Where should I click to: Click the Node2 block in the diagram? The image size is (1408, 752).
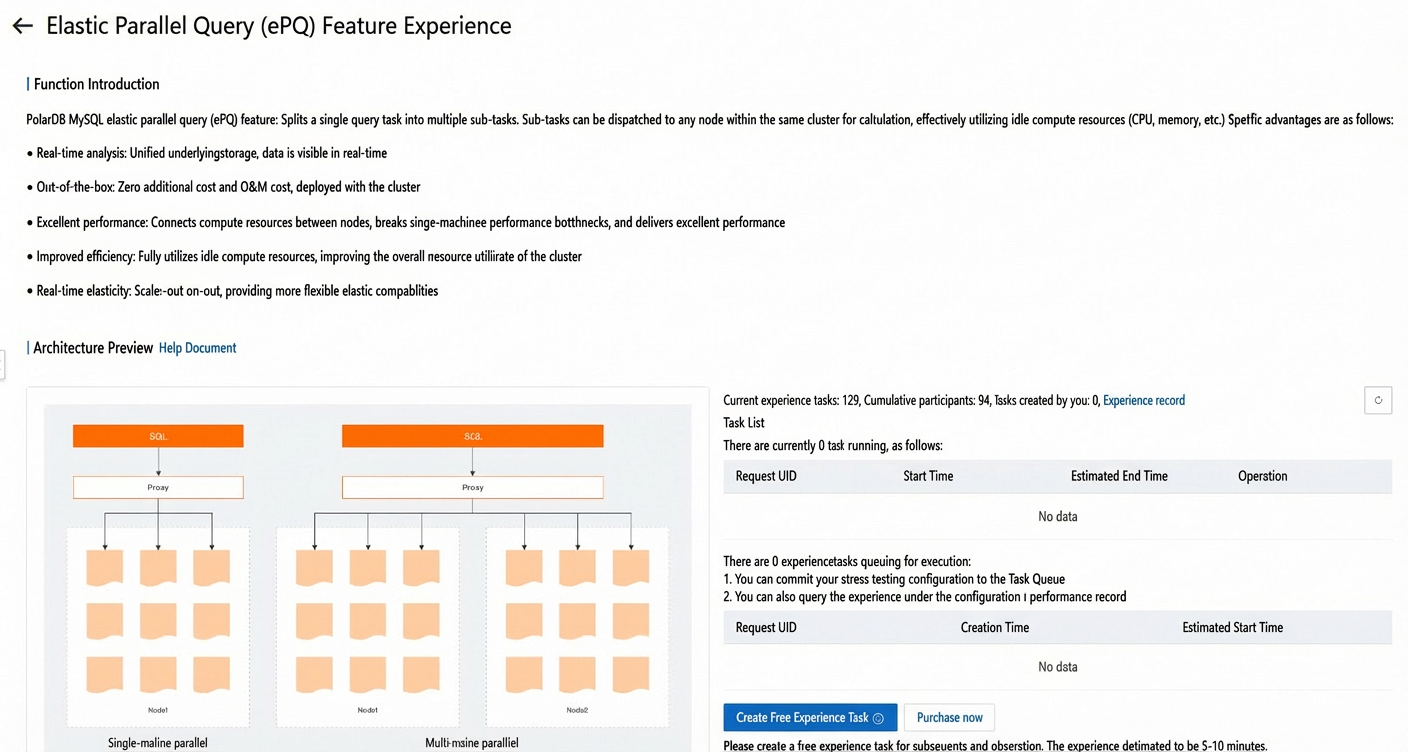[577, 627]
